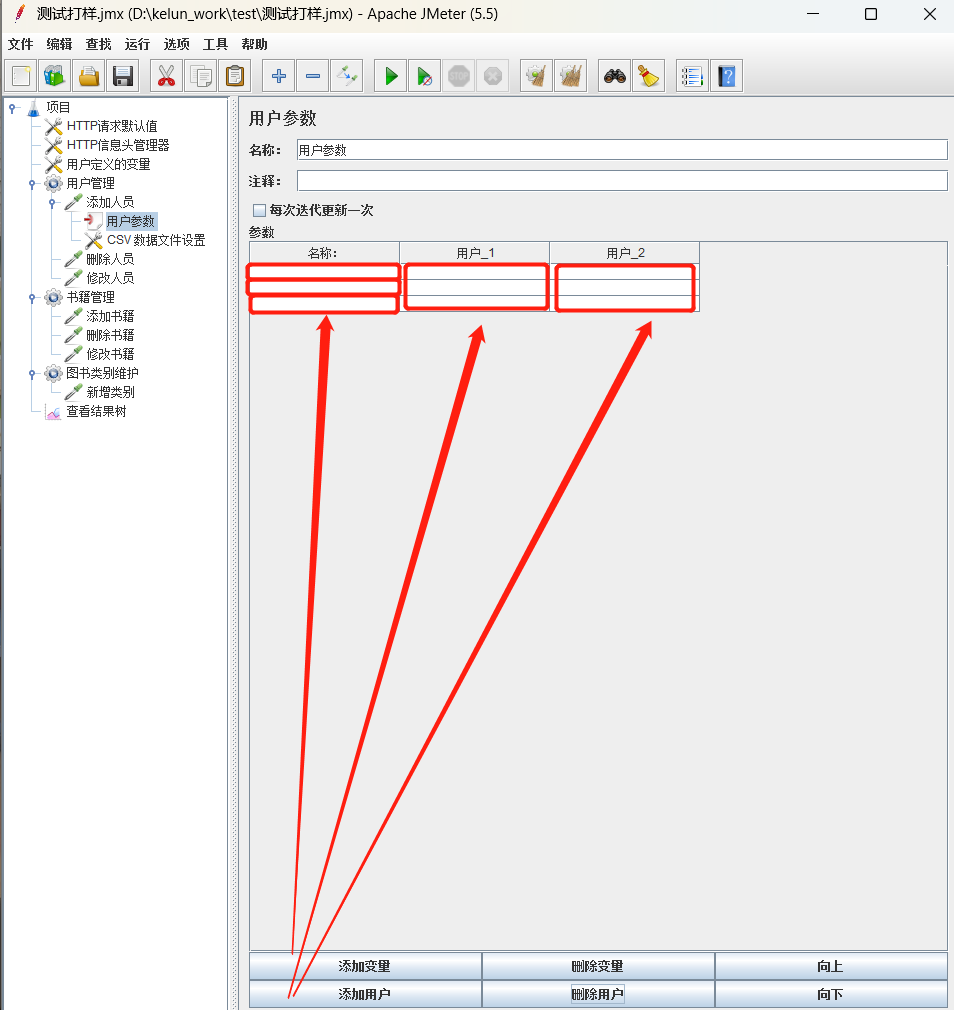This screenshot has height=1010, width=954.
Task: Select 添加书籍 in the tree
Action: 110,316
